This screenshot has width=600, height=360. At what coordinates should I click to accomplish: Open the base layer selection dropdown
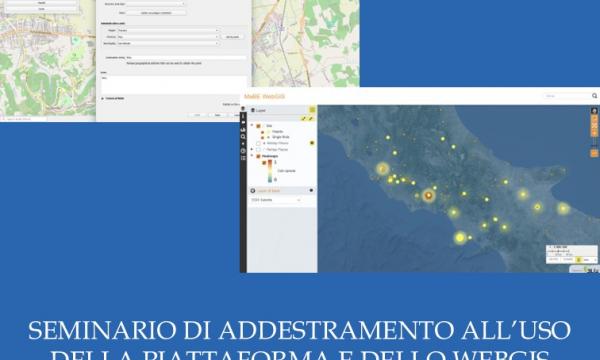(x=276, y=200)
